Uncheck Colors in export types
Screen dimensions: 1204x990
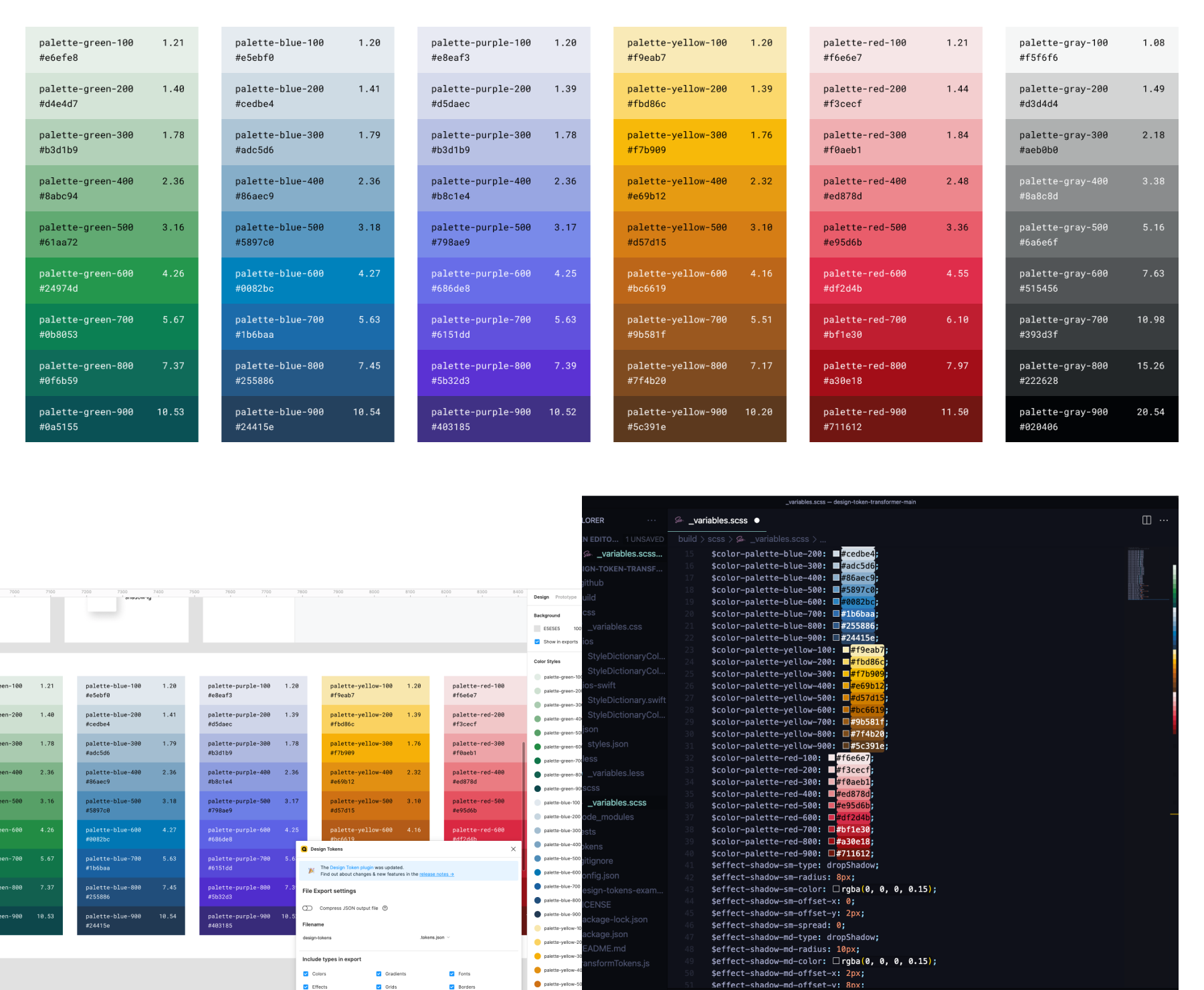click(x=306, y=974)
